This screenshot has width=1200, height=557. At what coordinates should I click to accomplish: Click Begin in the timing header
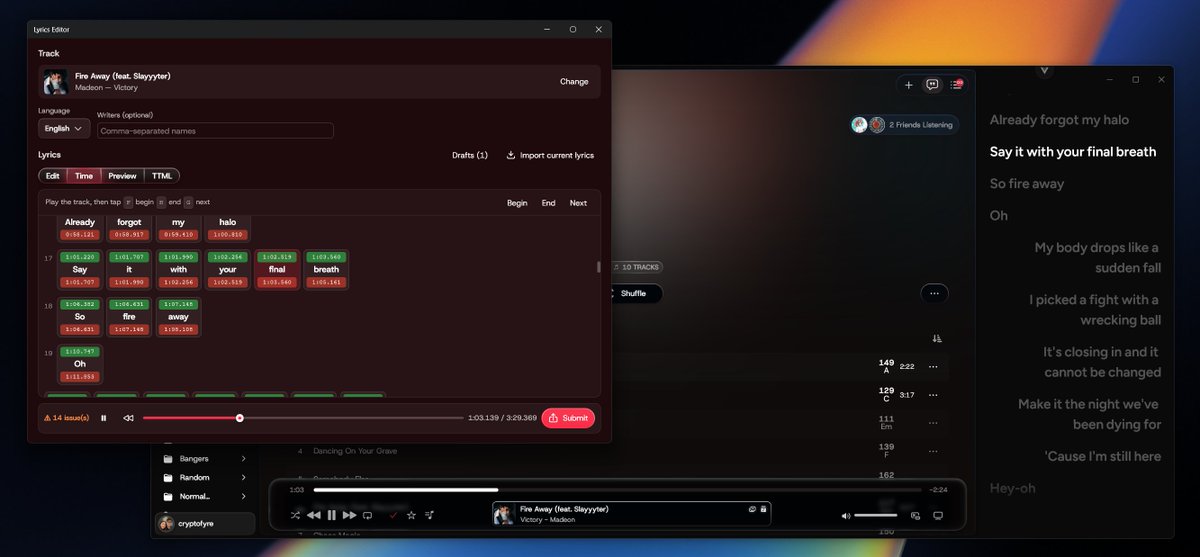coord(517,203)
